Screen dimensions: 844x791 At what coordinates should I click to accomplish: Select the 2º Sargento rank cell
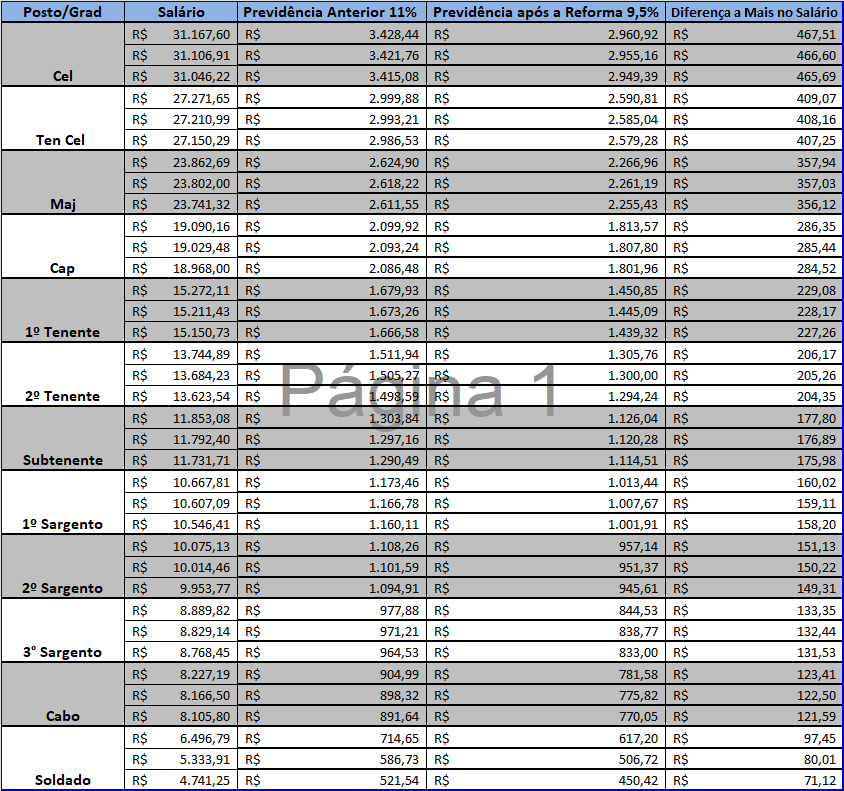coord(63,588)
